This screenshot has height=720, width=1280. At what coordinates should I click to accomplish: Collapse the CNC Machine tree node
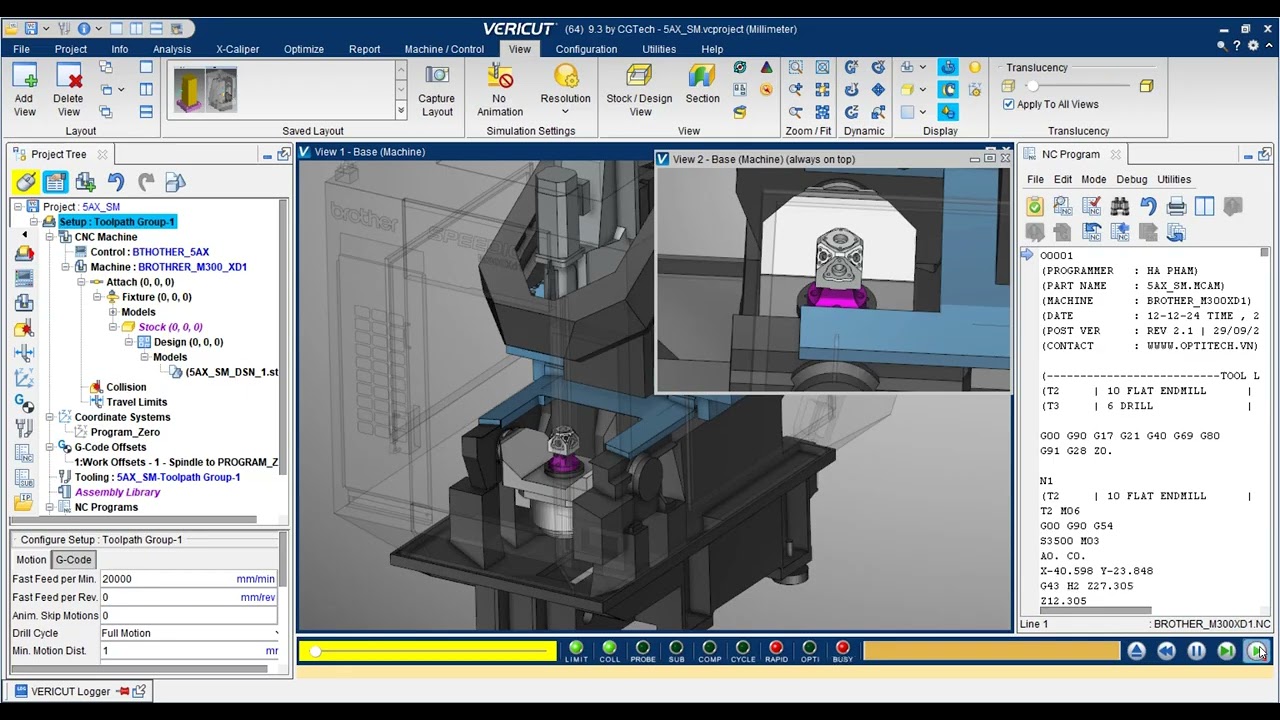[x=49, y=237]
